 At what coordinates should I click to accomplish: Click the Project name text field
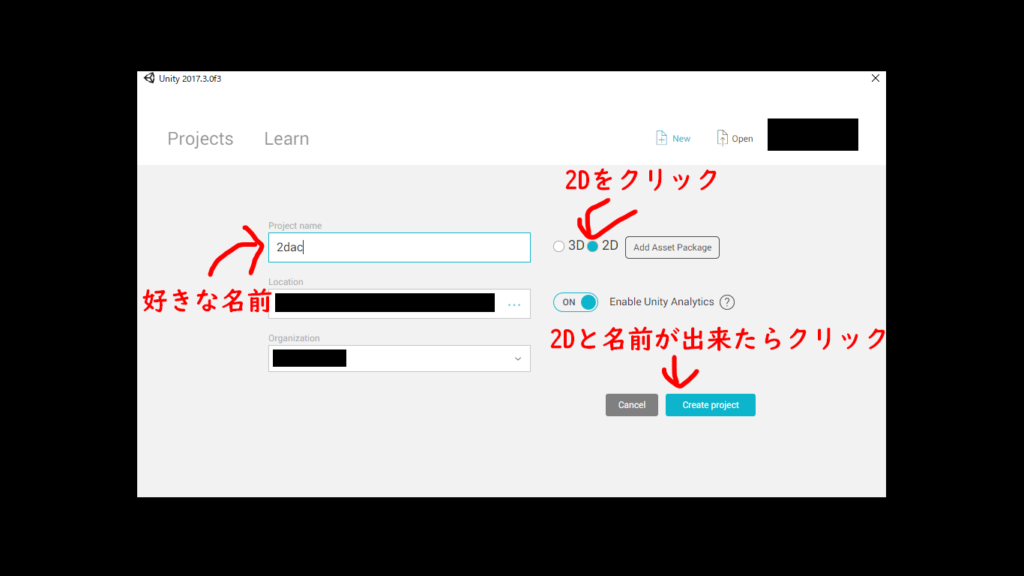coord(399,247)
